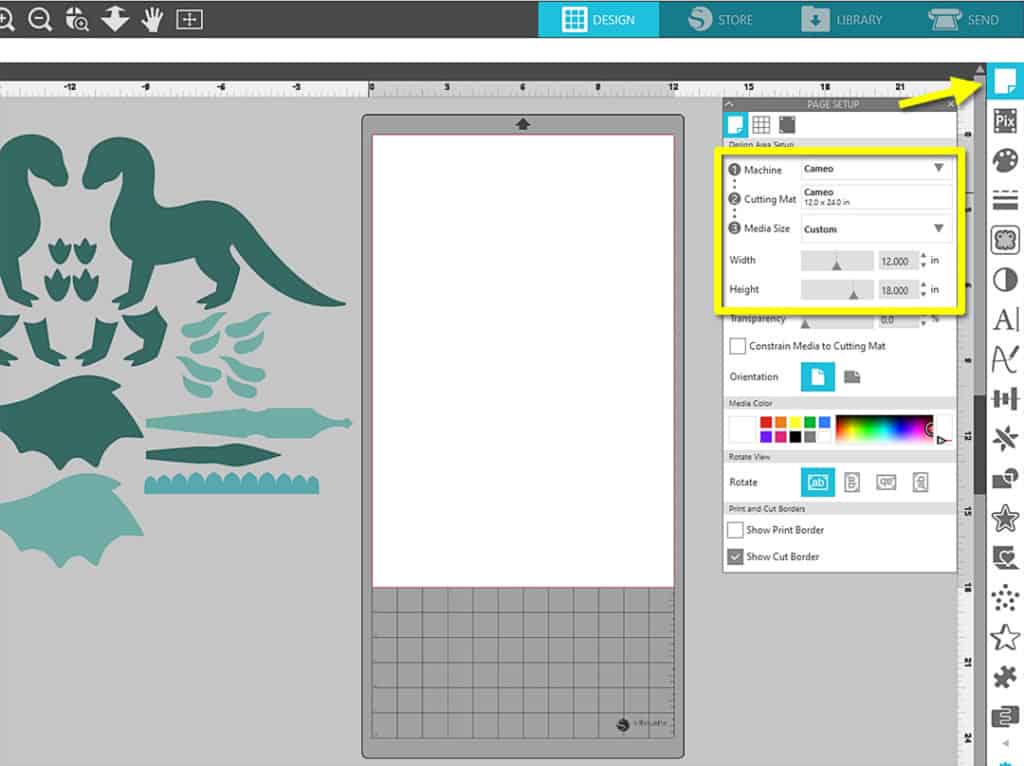This screenshot has width=1024, height=766.
Task: Check the Show Print Border box
Action: click(736, 530)
